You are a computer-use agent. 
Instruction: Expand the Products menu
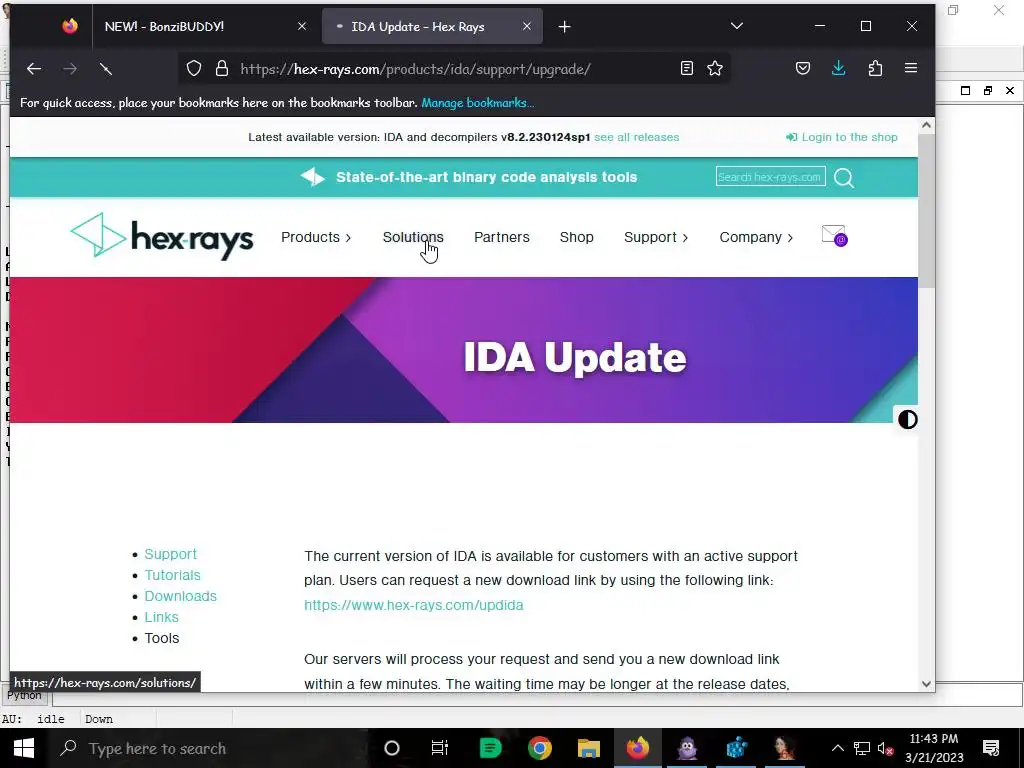click(x=316, y=237)
